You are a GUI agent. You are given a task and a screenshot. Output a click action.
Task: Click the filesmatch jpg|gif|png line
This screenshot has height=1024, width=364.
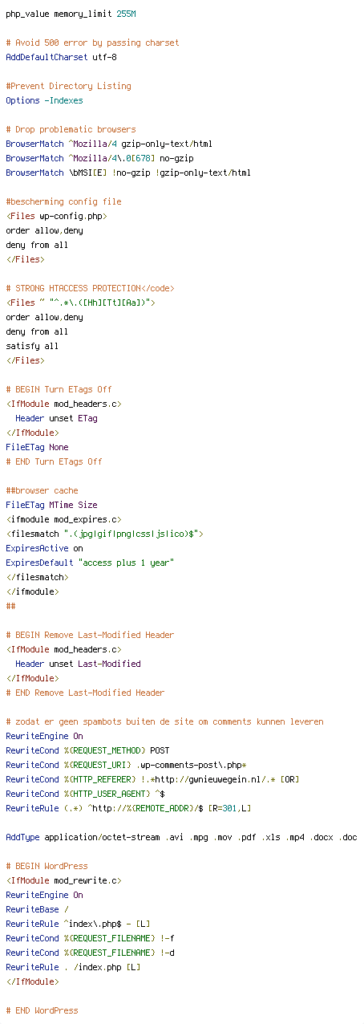[x=105, y=534]
